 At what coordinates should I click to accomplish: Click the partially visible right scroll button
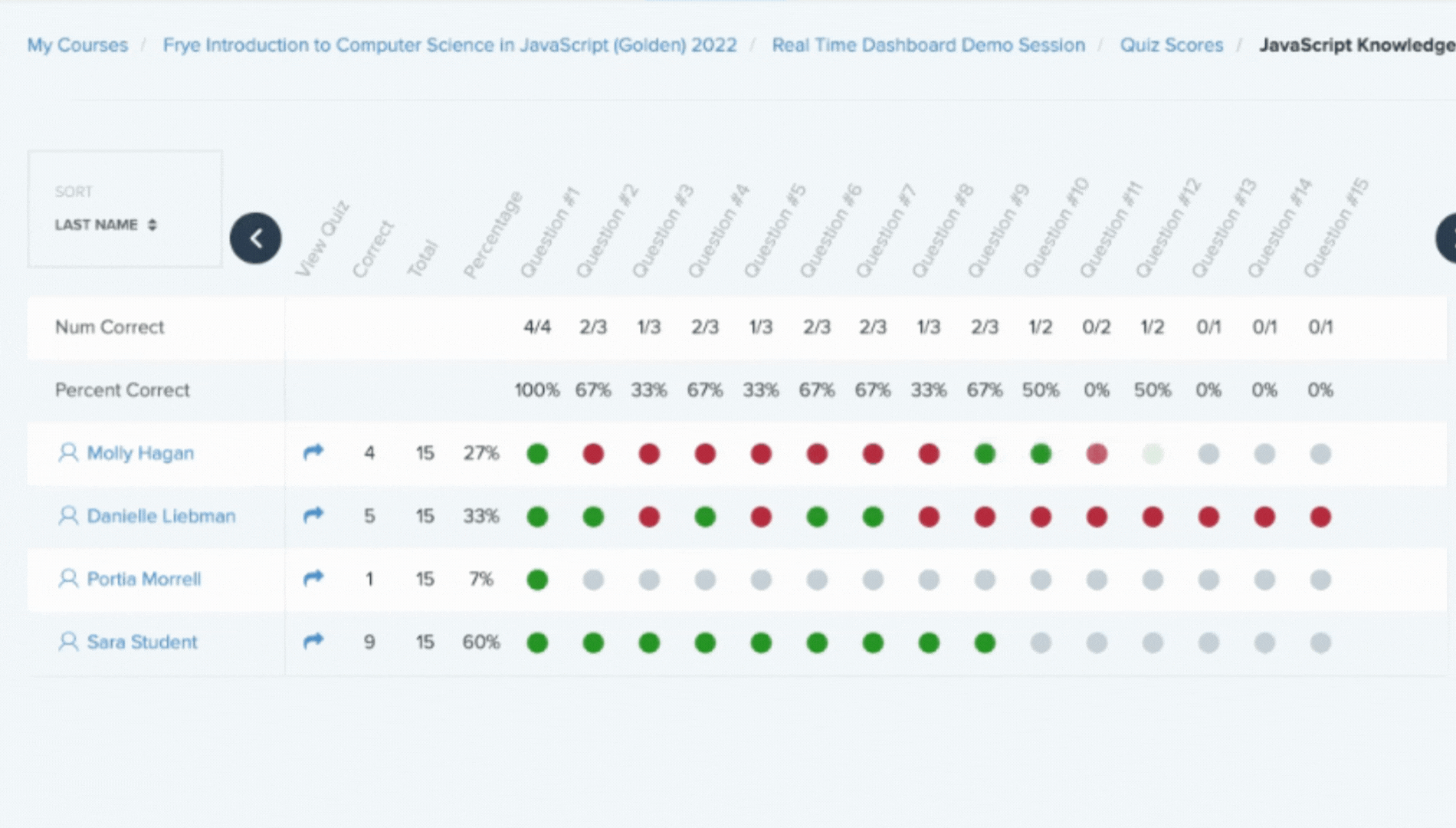click(x=1447, y=238)
